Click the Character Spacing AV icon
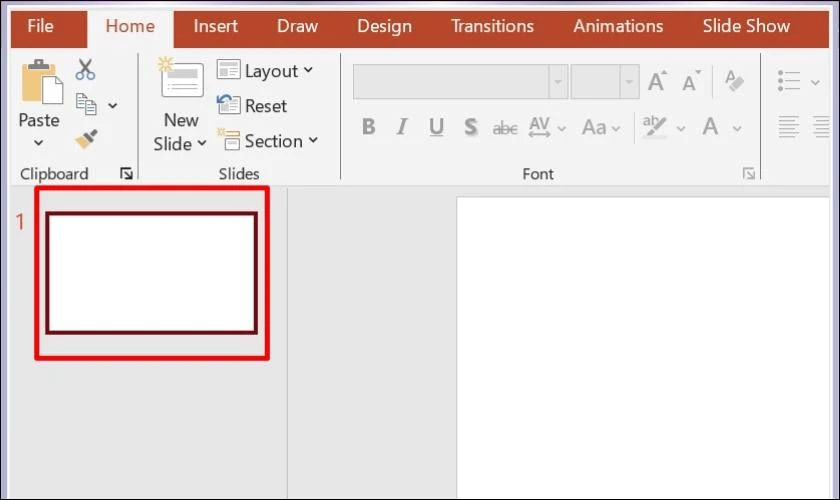The image size is (840, 500). click(539, 127)
